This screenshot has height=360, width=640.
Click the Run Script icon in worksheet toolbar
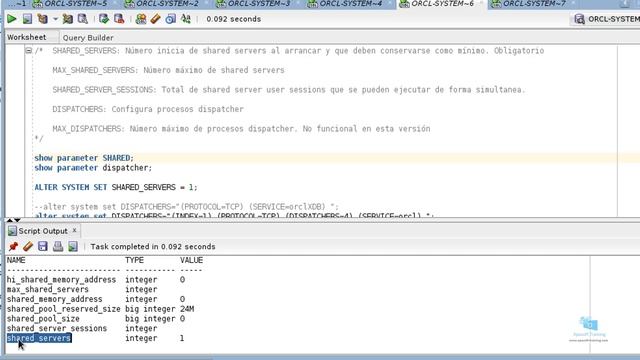click(27, 19)
